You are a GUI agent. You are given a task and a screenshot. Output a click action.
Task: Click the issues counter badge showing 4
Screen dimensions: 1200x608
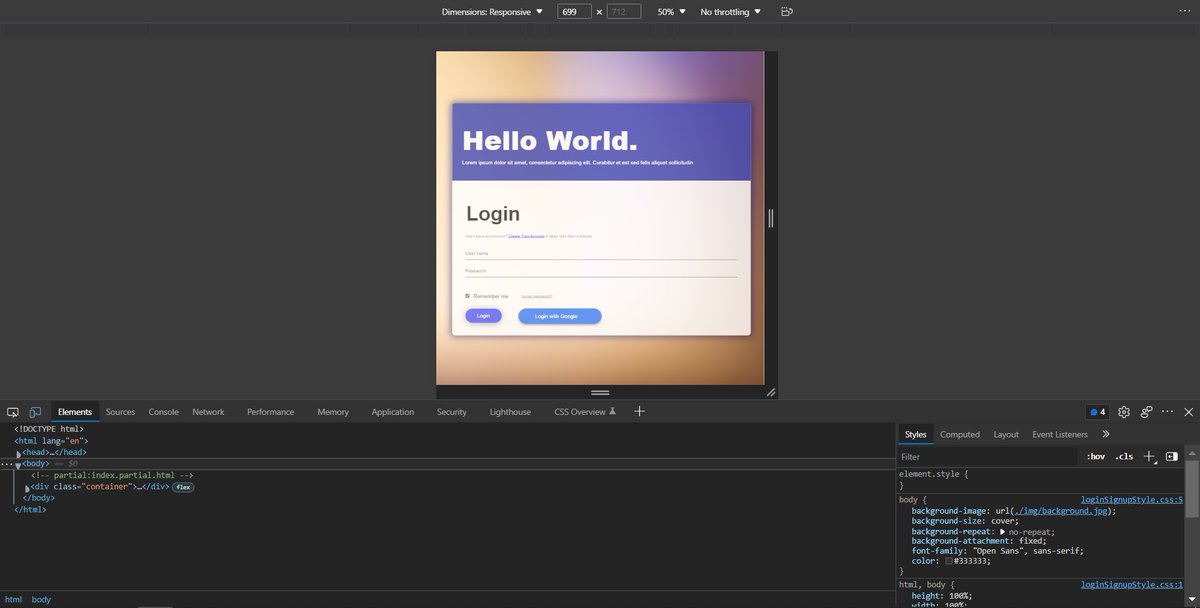tap(1097, 412)
